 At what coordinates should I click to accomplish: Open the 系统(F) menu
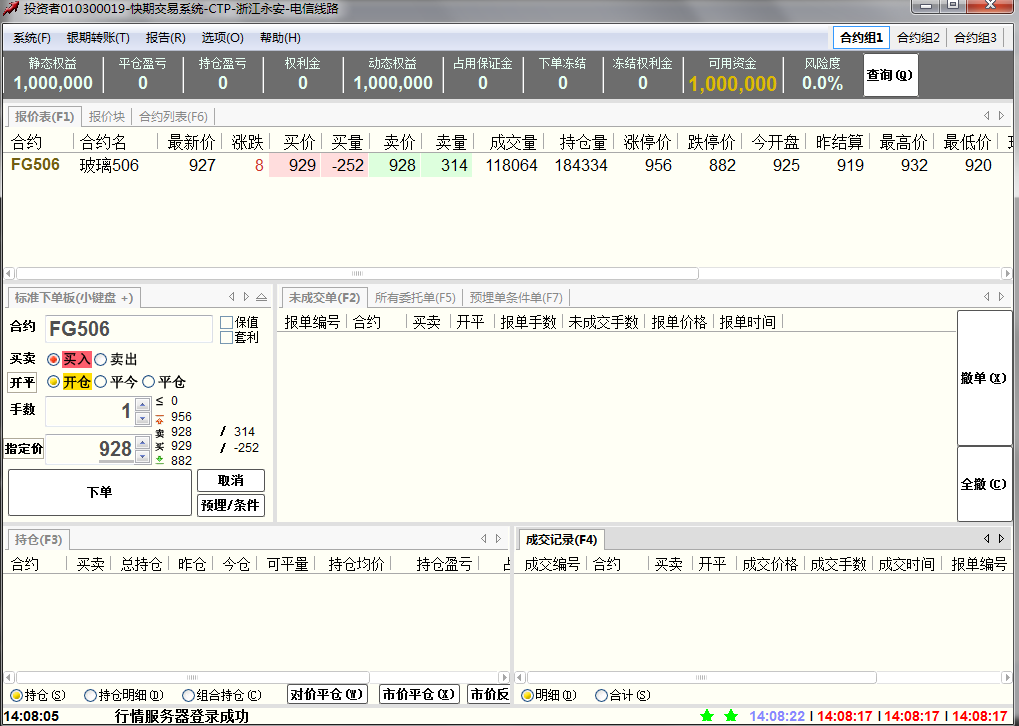pos(32,38)
